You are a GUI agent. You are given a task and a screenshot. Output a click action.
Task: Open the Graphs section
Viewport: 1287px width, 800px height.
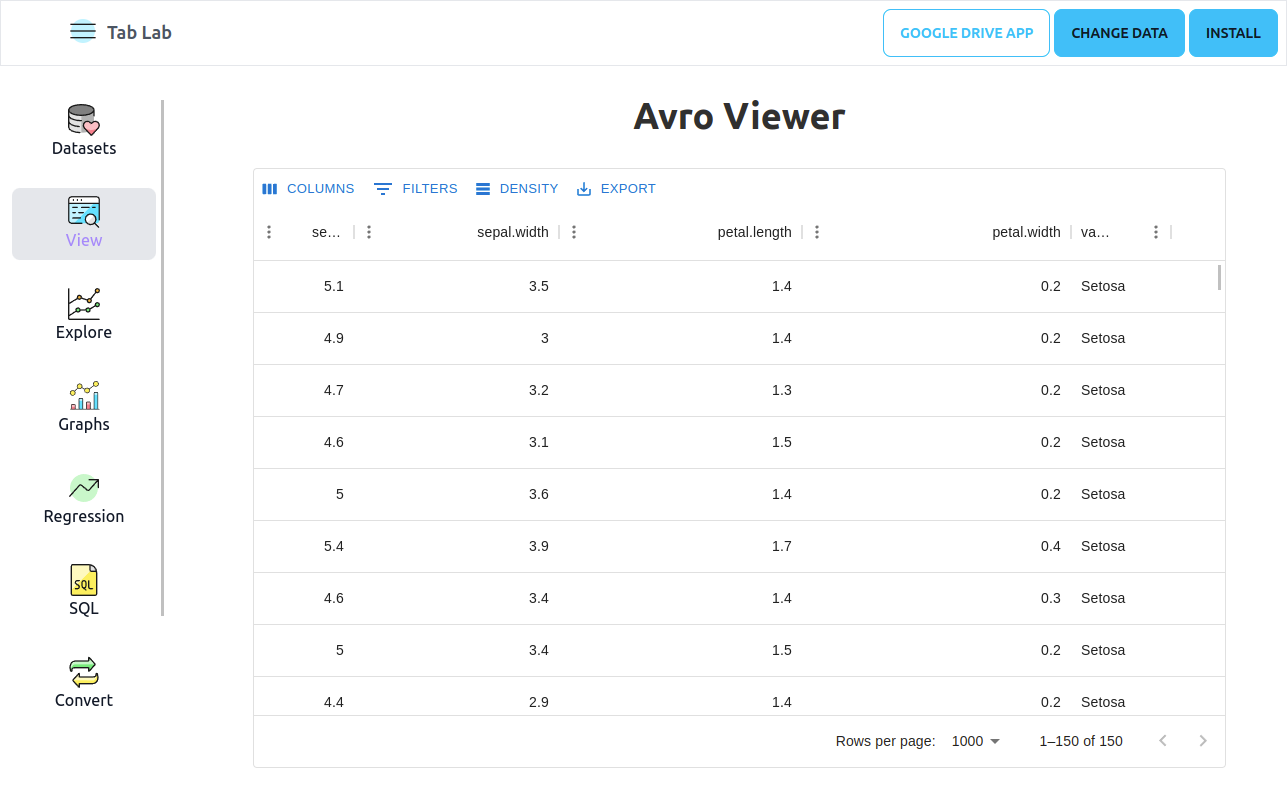click(x=83, y=404)
